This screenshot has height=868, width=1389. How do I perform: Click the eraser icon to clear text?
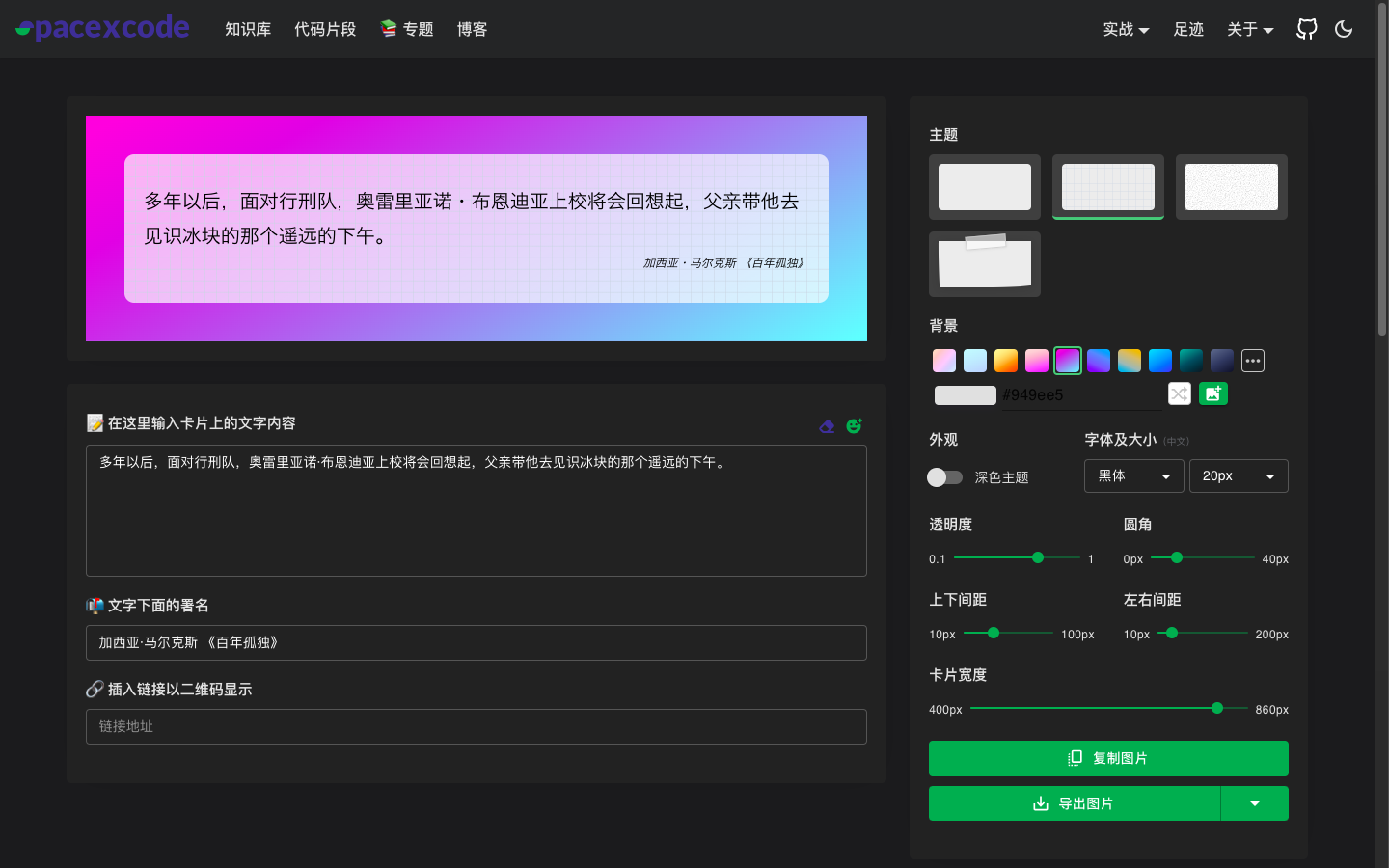827,425
